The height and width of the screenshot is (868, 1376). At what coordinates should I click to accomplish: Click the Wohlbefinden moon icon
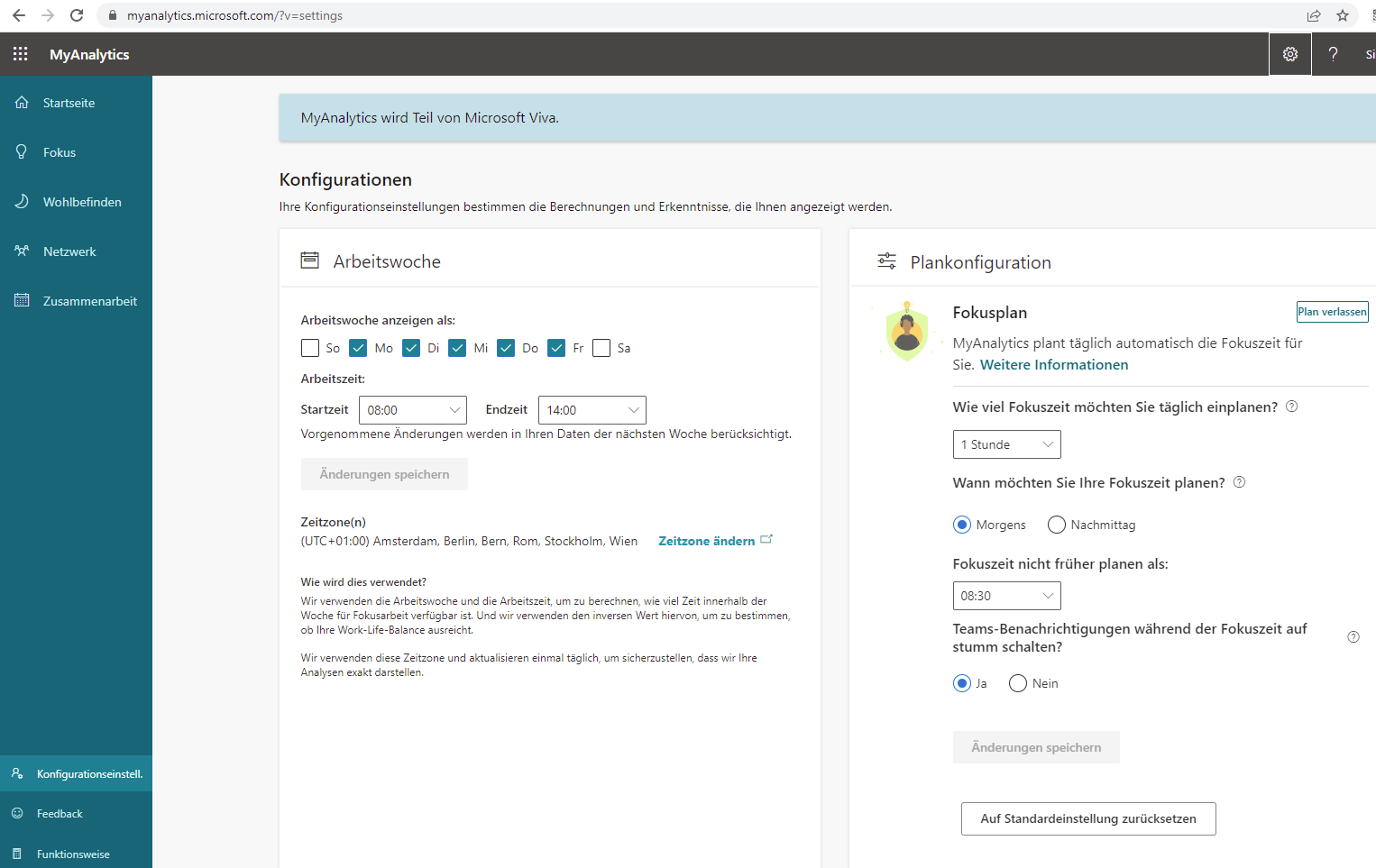pos(22,201)
